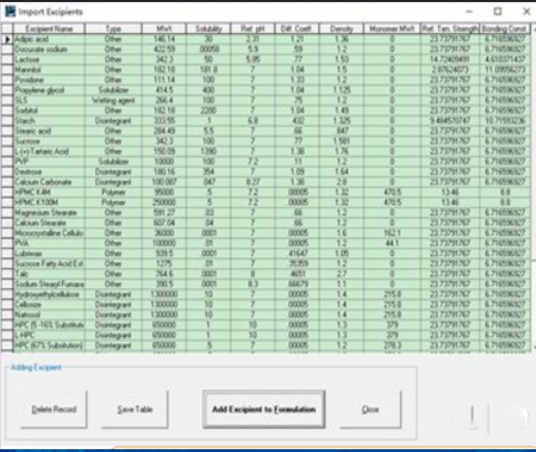The height and width of the screenshot is (452, 536).
Task: Sort by the Excipient Name column header
Action: pos(49,29)
